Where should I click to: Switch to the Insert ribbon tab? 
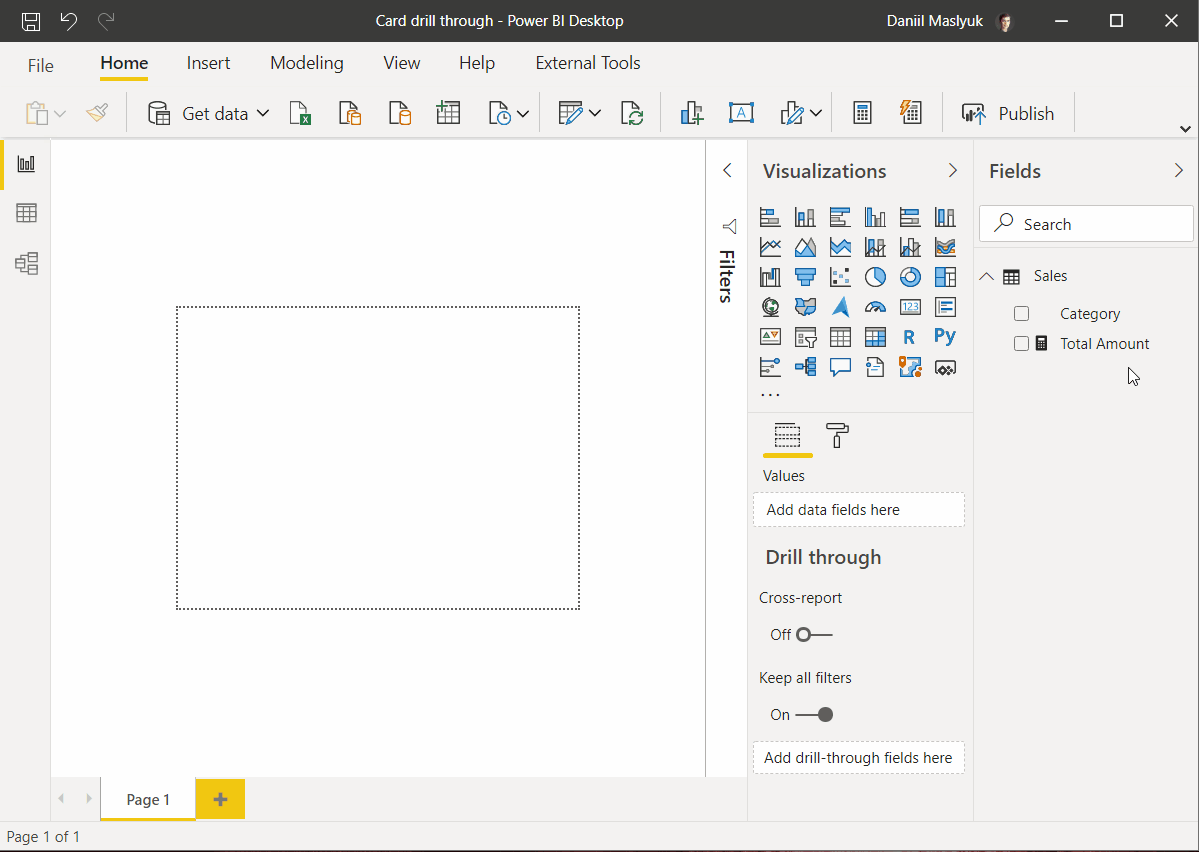pyautogui.click(x=208, y=63)
